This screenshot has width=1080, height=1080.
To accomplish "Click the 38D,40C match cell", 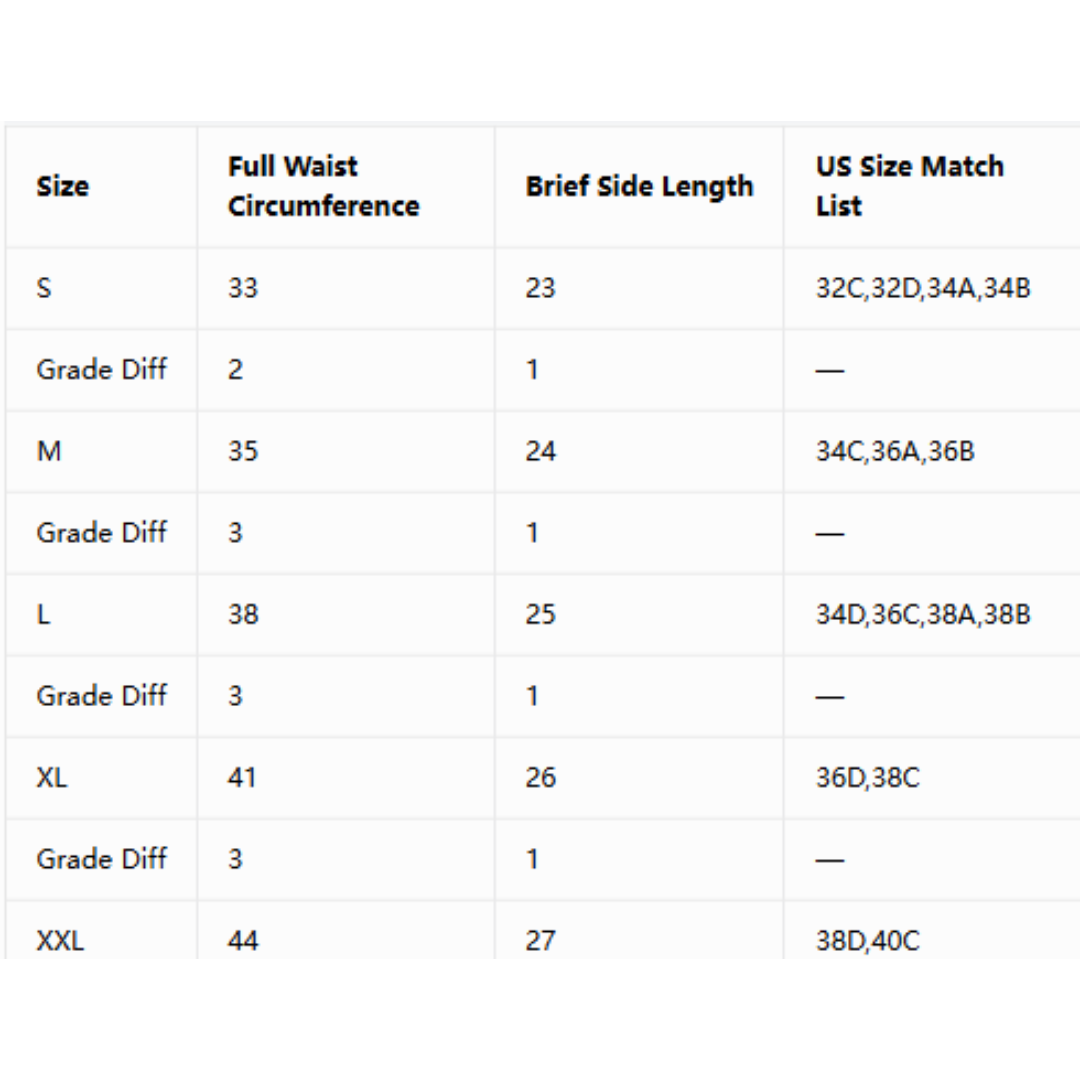I will point(868,941).
